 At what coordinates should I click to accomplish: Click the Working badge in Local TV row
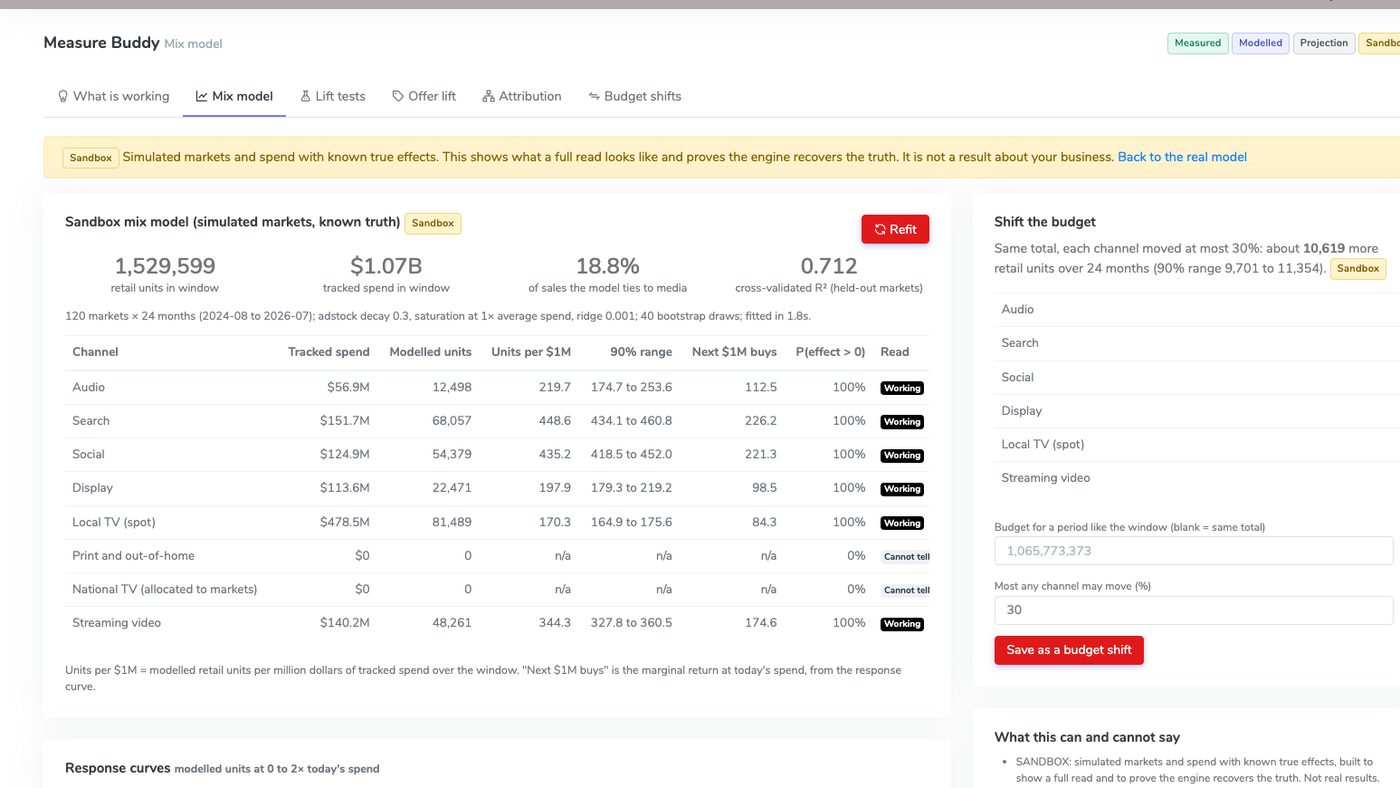coord(902,523)
